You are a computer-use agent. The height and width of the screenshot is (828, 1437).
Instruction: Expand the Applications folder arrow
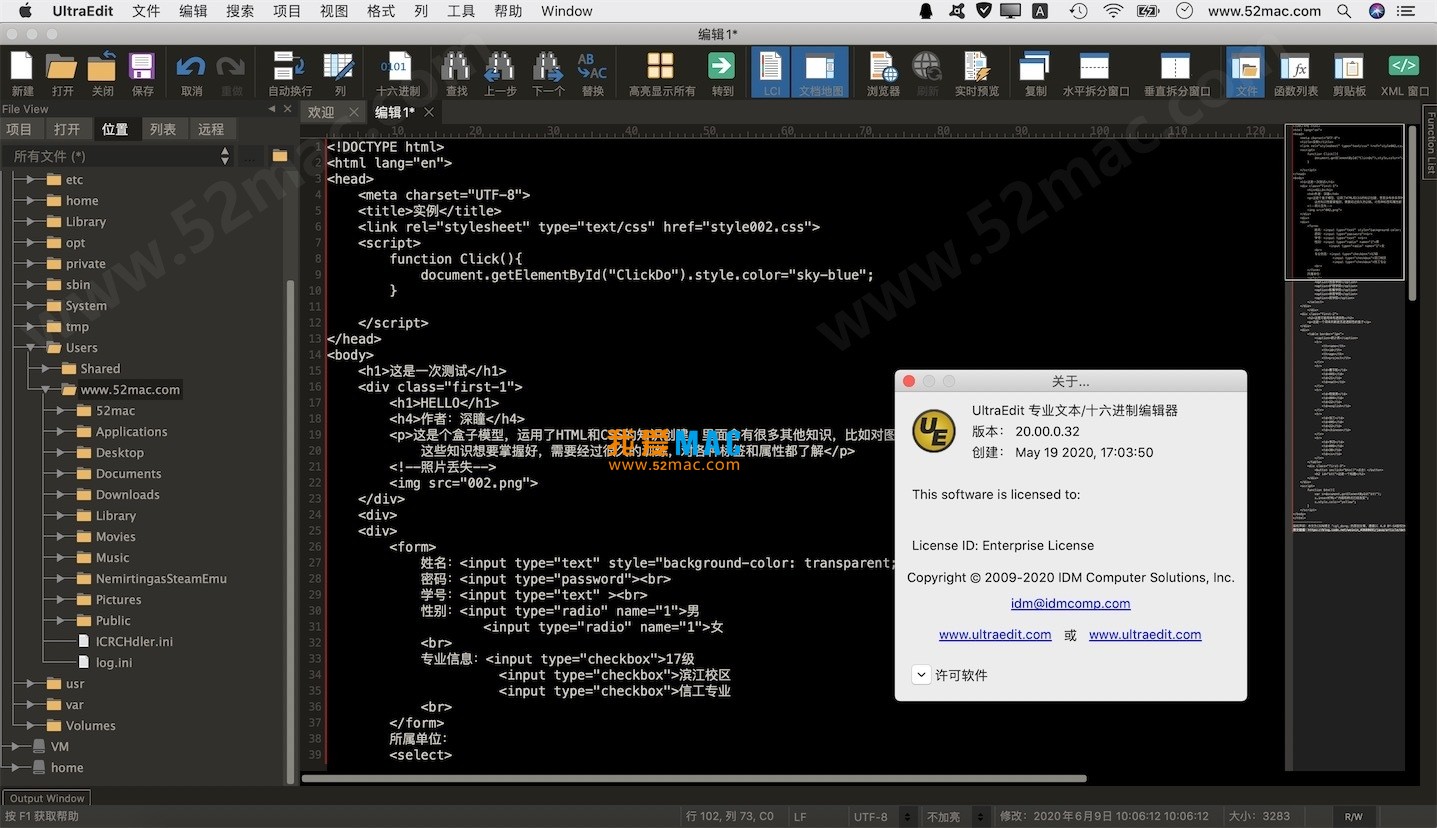(x=61, y=432)
